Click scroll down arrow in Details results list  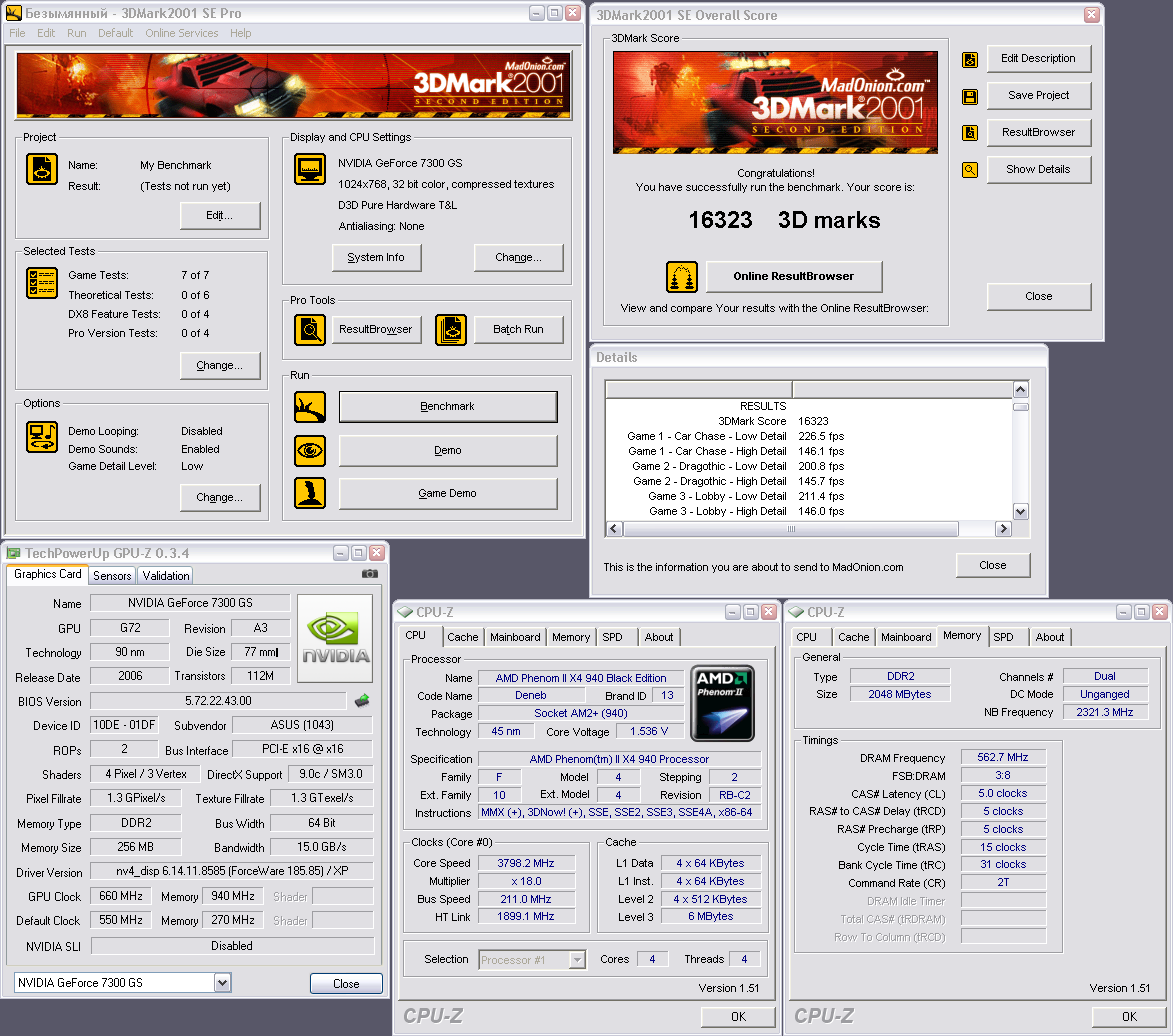click(x=1020, y=512)
